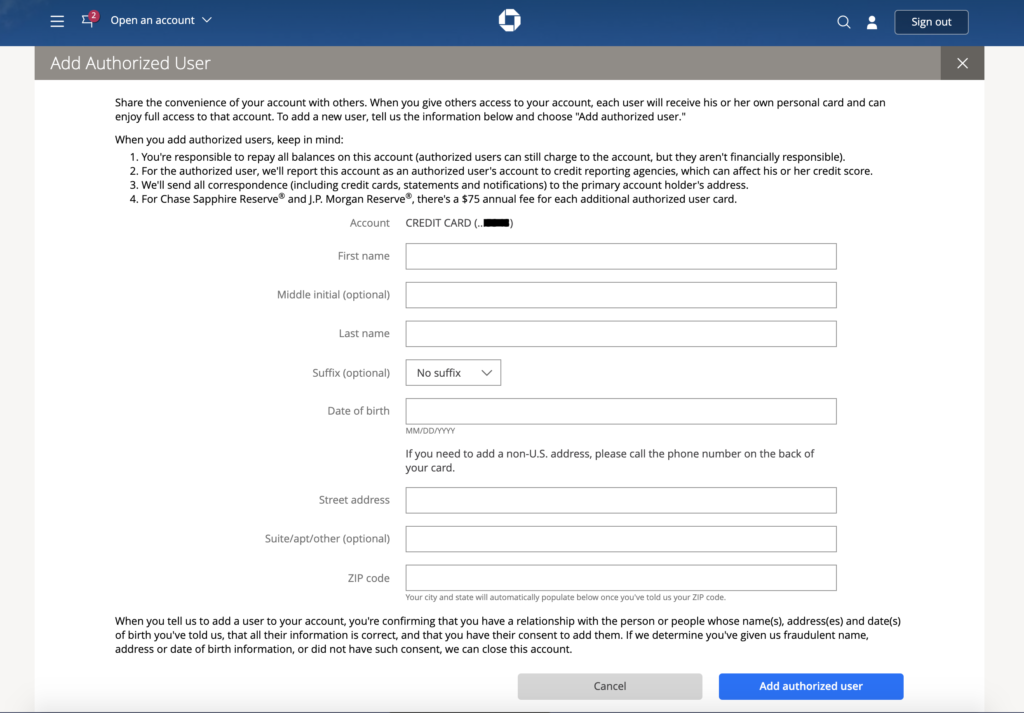This screenshot has height=713, width=1024.
Task: Focus the Street address input
Action: pos(620,500)
